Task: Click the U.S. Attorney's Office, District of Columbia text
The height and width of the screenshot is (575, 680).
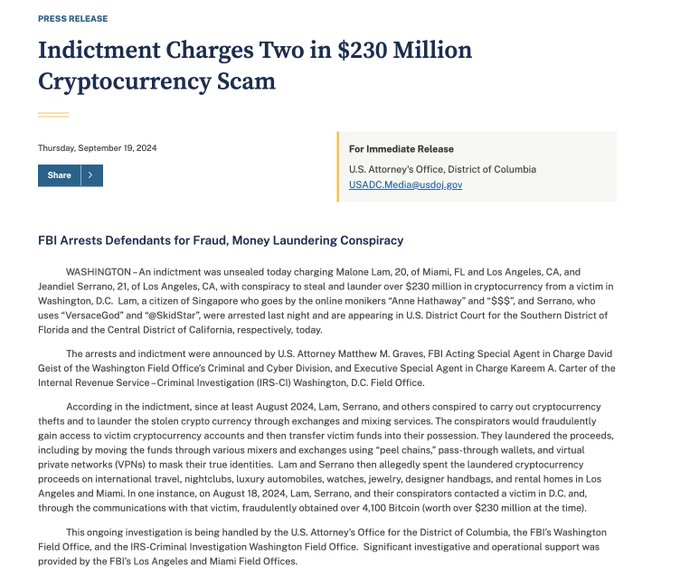Action: click(x=442, y=169)
